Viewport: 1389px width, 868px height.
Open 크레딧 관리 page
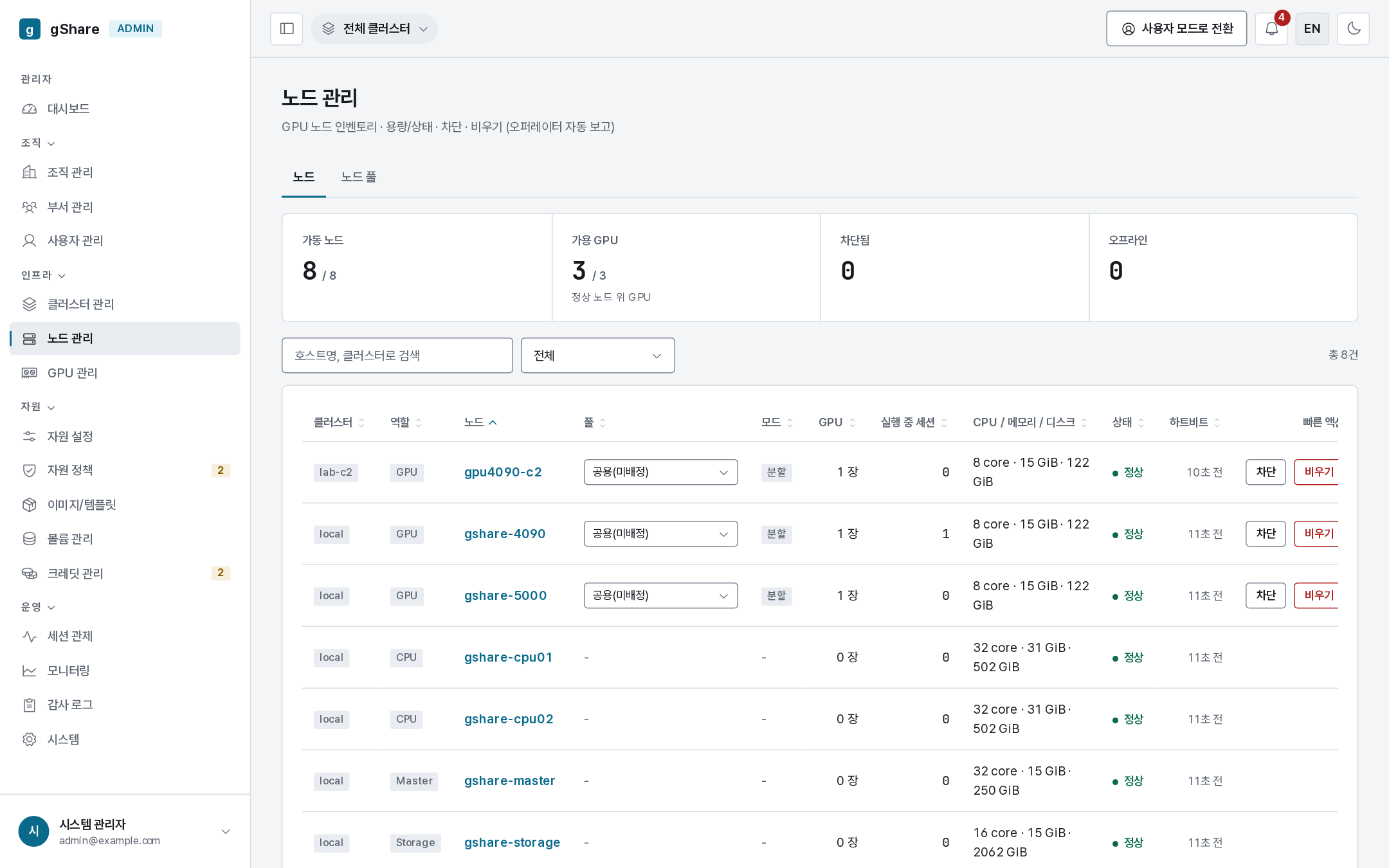coord(125,573)
